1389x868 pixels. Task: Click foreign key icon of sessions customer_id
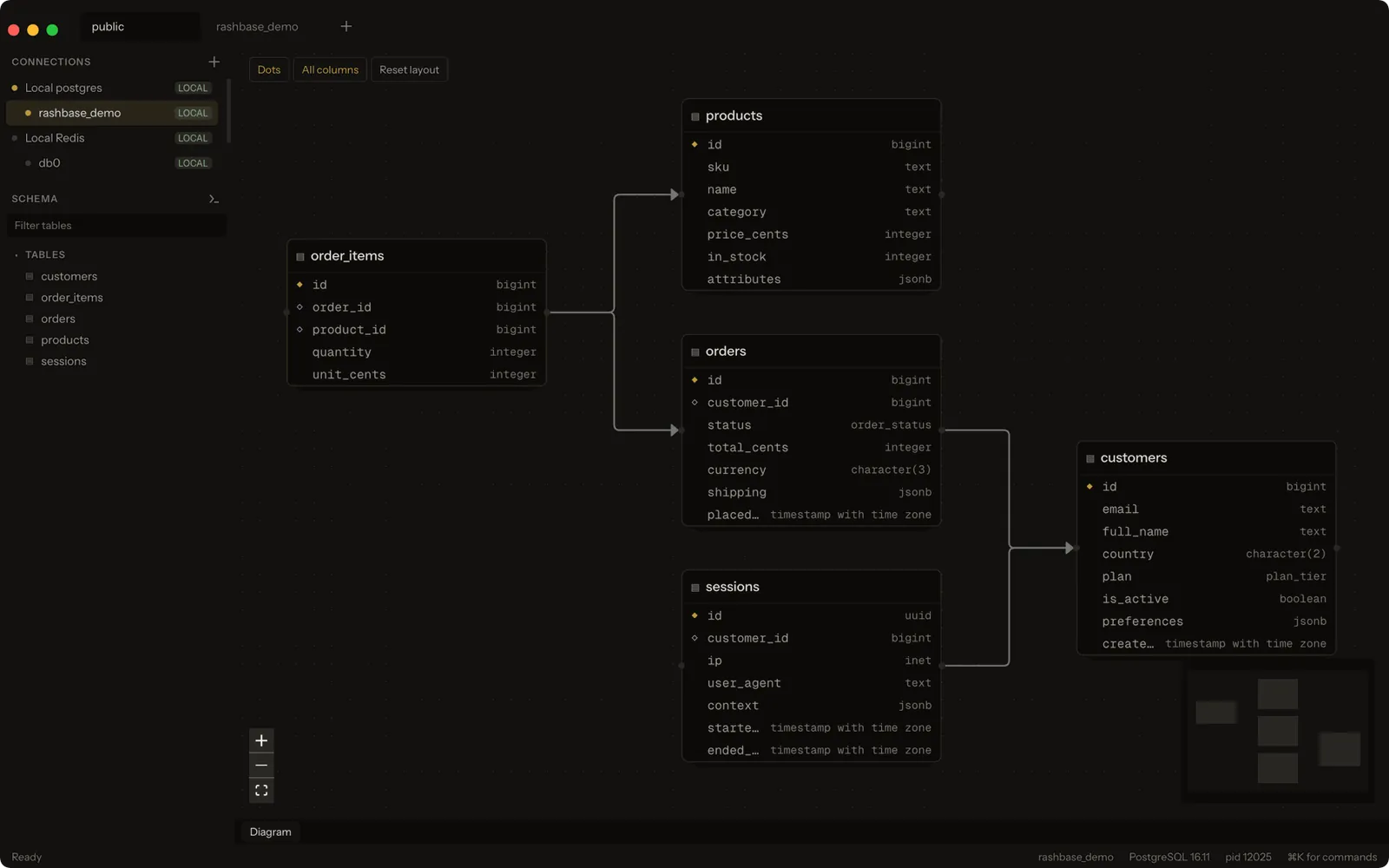pyautogui.click(x=694, y=638)
